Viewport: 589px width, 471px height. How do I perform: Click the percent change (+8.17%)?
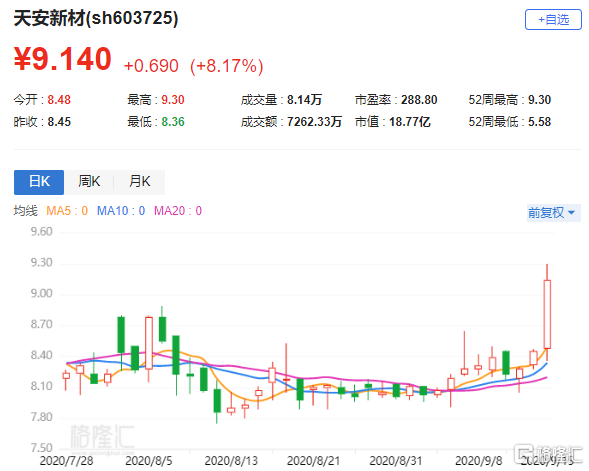click(227, 66)
